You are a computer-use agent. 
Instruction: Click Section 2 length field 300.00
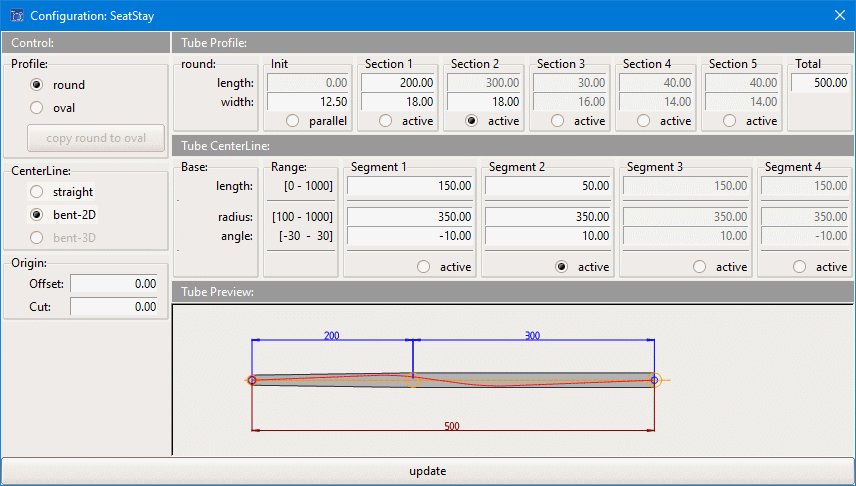(484, 83)
